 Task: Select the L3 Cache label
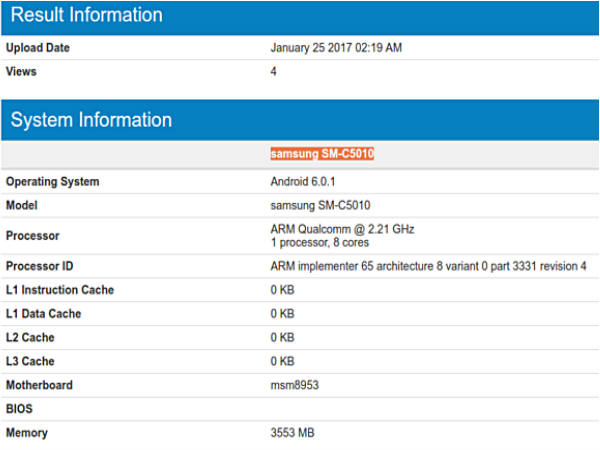pyautogui.click(x=30, y=361)
